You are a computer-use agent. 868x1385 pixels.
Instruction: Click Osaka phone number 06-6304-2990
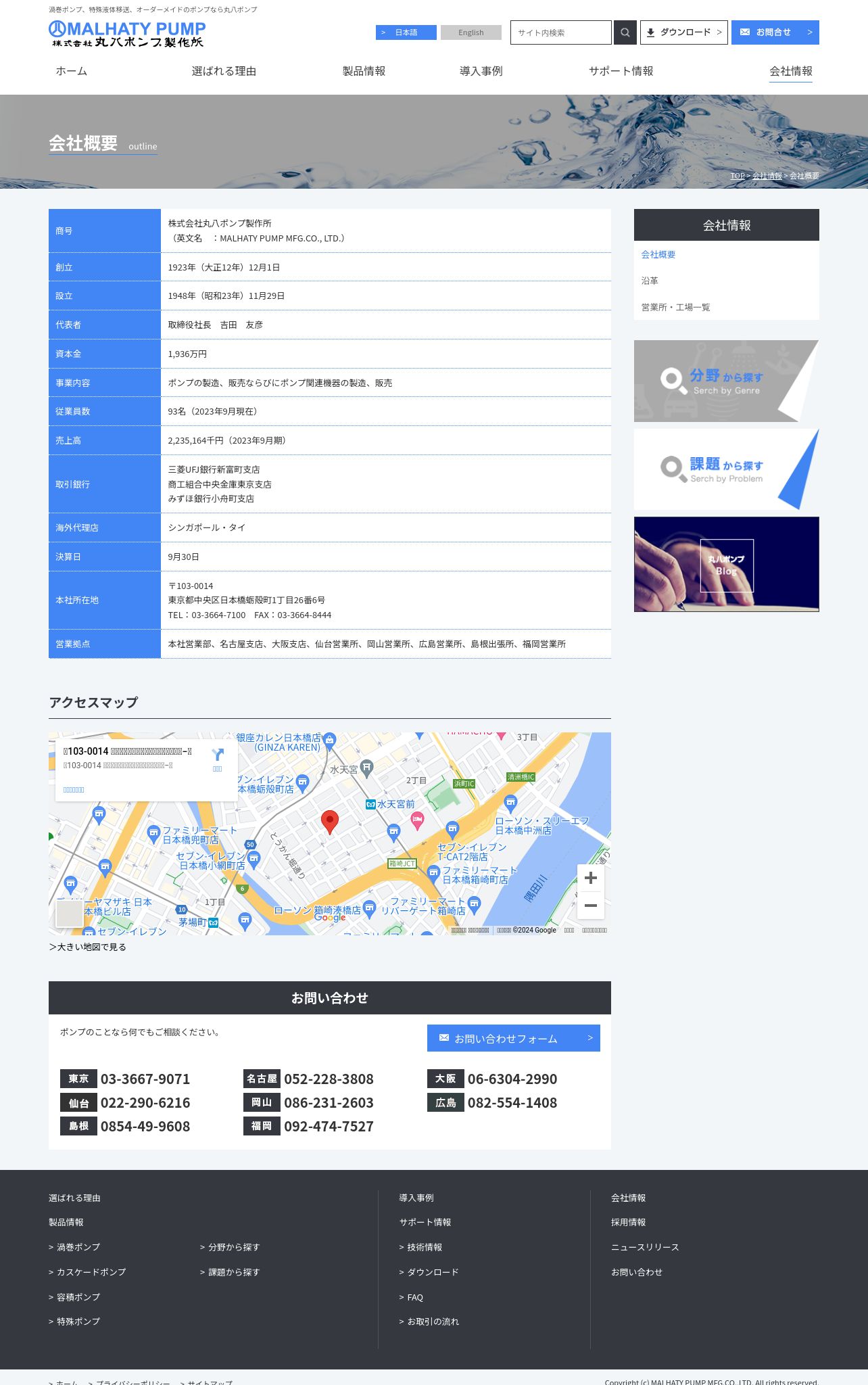click(512, 1079)
